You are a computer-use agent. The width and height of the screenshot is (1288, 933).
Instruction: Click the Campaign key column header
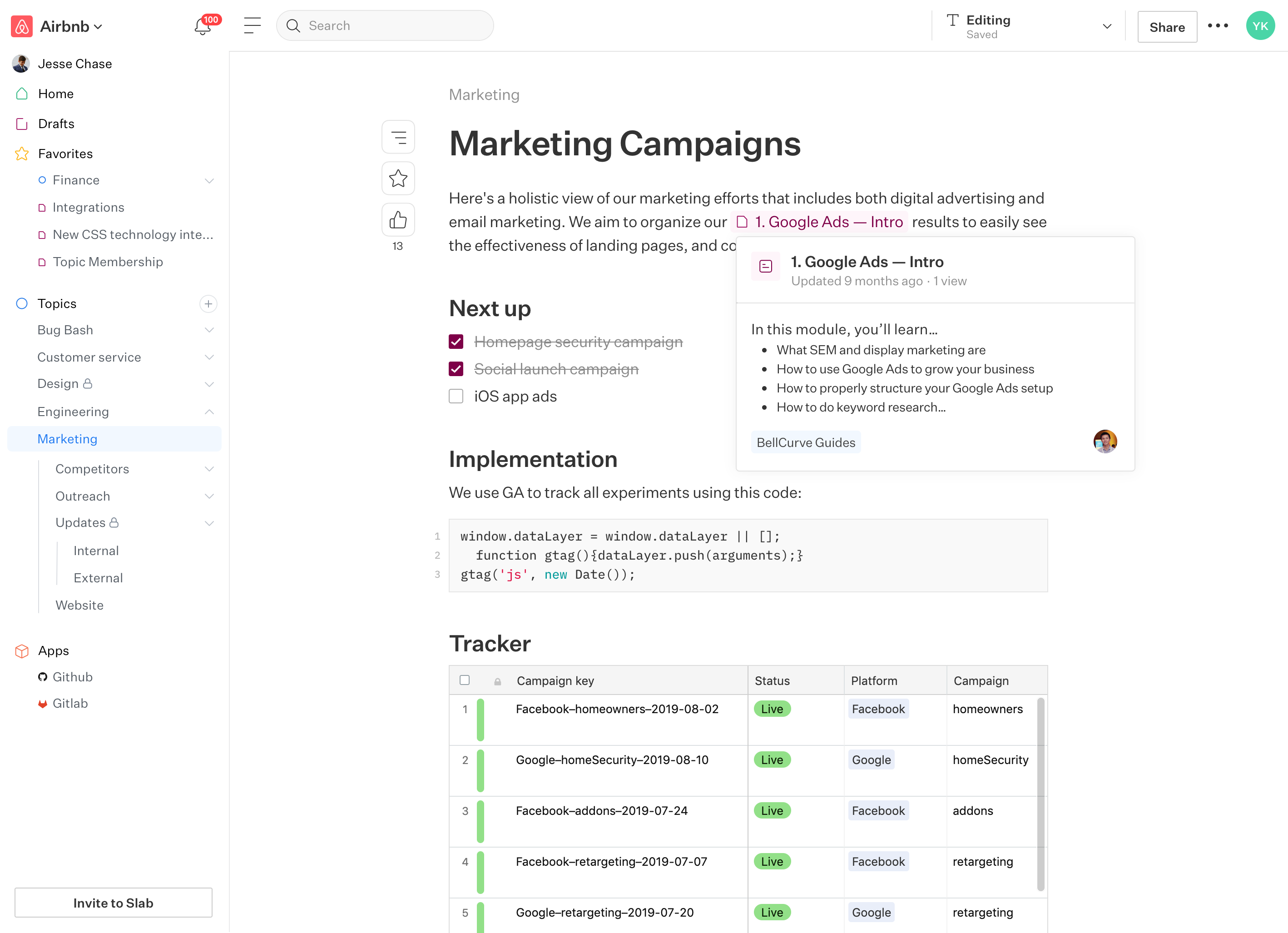click(555, 681)
